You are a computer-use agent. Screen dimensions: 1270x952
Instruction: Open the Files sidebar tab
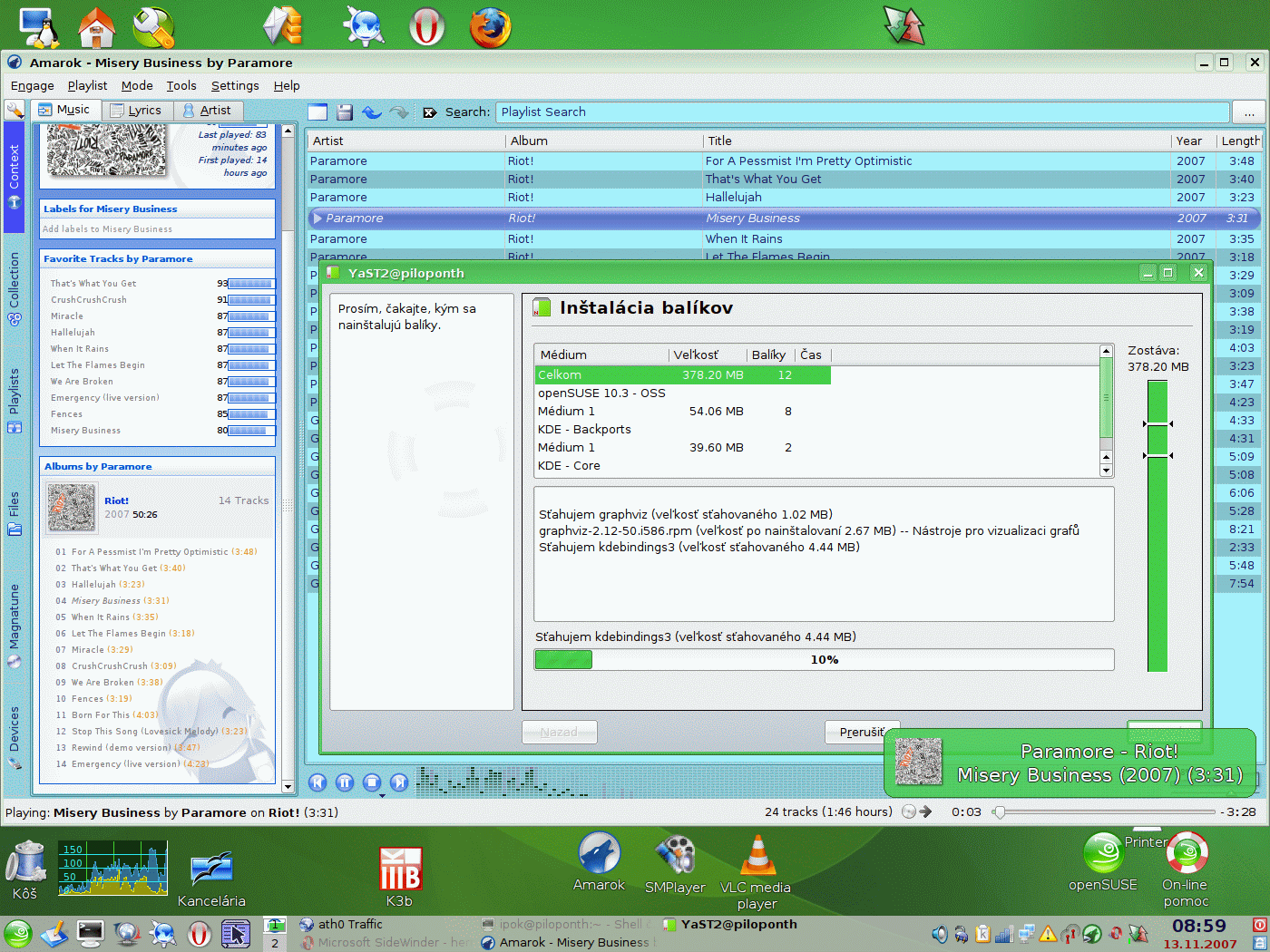[x=14, y=514]
